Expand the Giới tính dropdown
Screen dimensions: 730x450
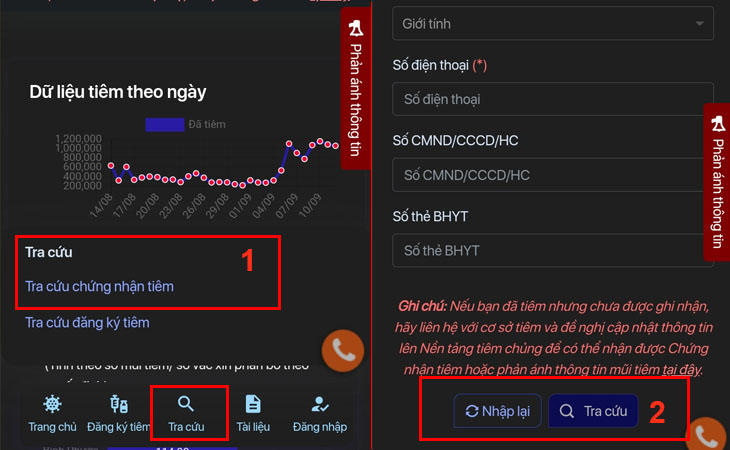553,23
